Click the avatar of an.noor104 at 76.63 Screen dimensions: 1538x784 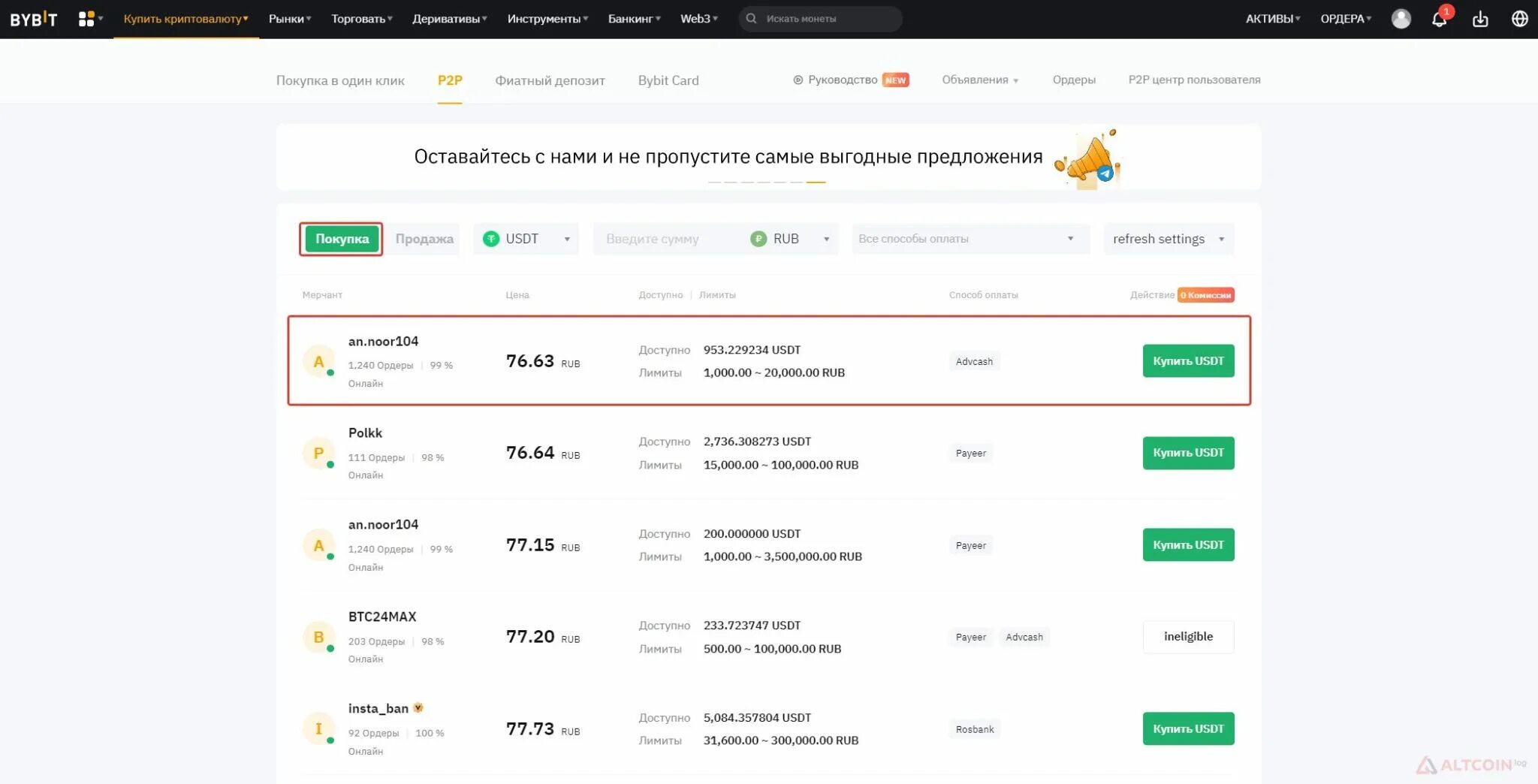point(318,361)
